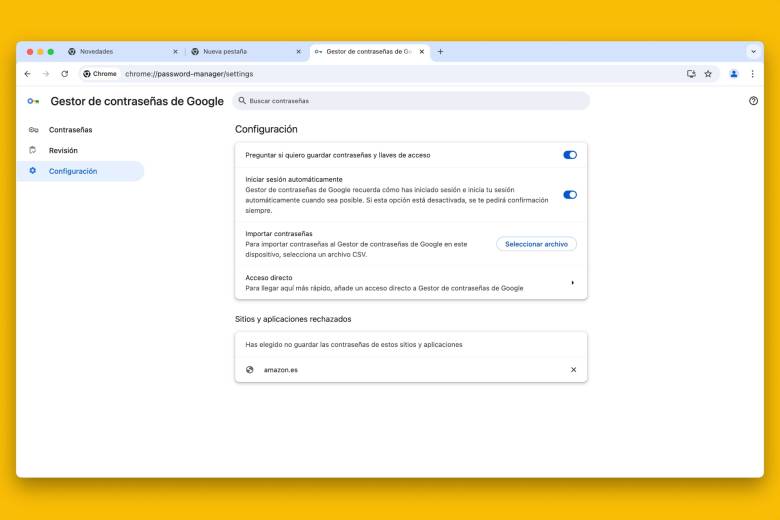Click the Google Password Manager key logo
This screenshot has height=520, width=780.
click(33, 101)
